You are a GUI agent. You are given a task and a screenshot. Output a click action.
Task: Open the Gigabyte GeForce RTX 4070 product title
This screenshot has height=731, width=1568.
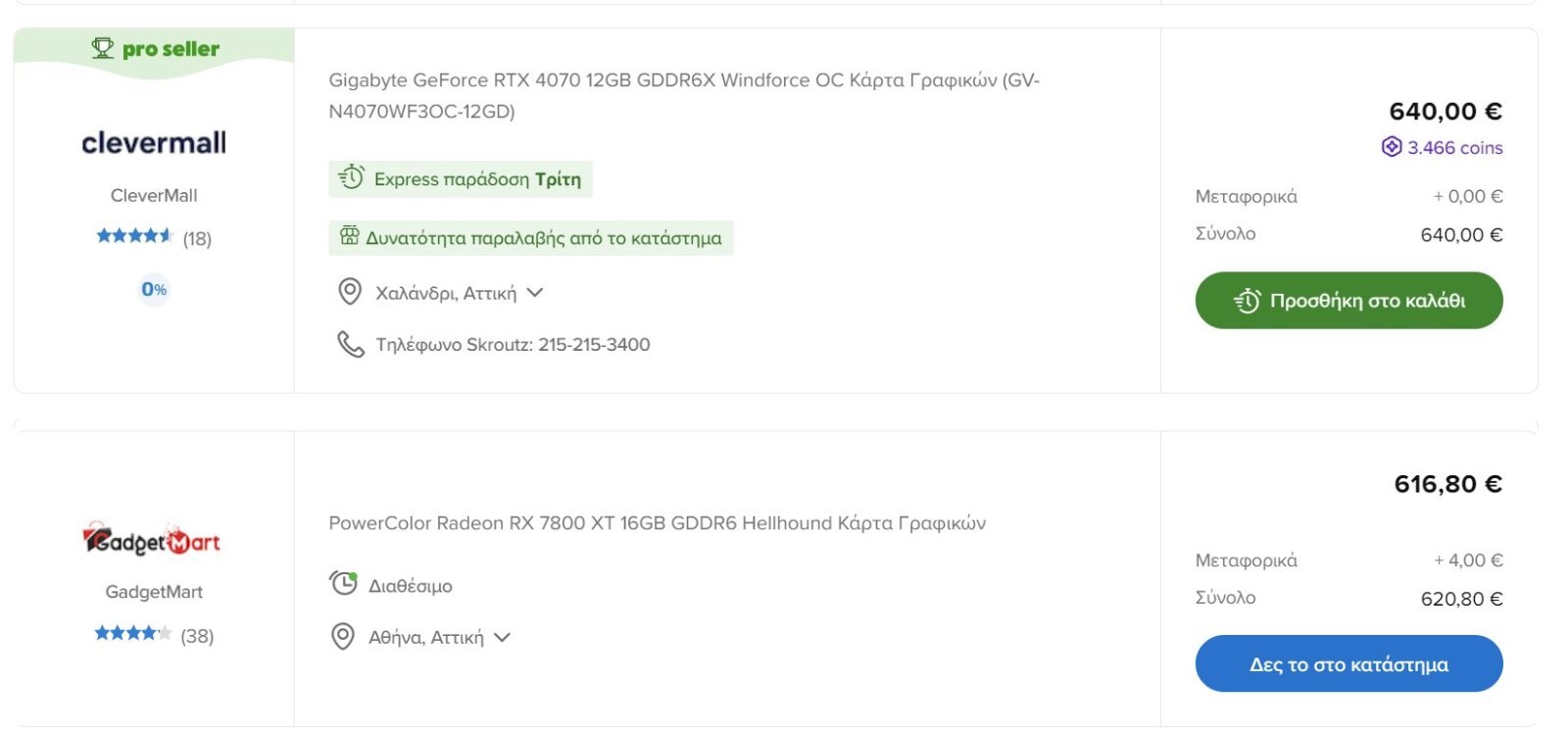[x=684, y=95]
